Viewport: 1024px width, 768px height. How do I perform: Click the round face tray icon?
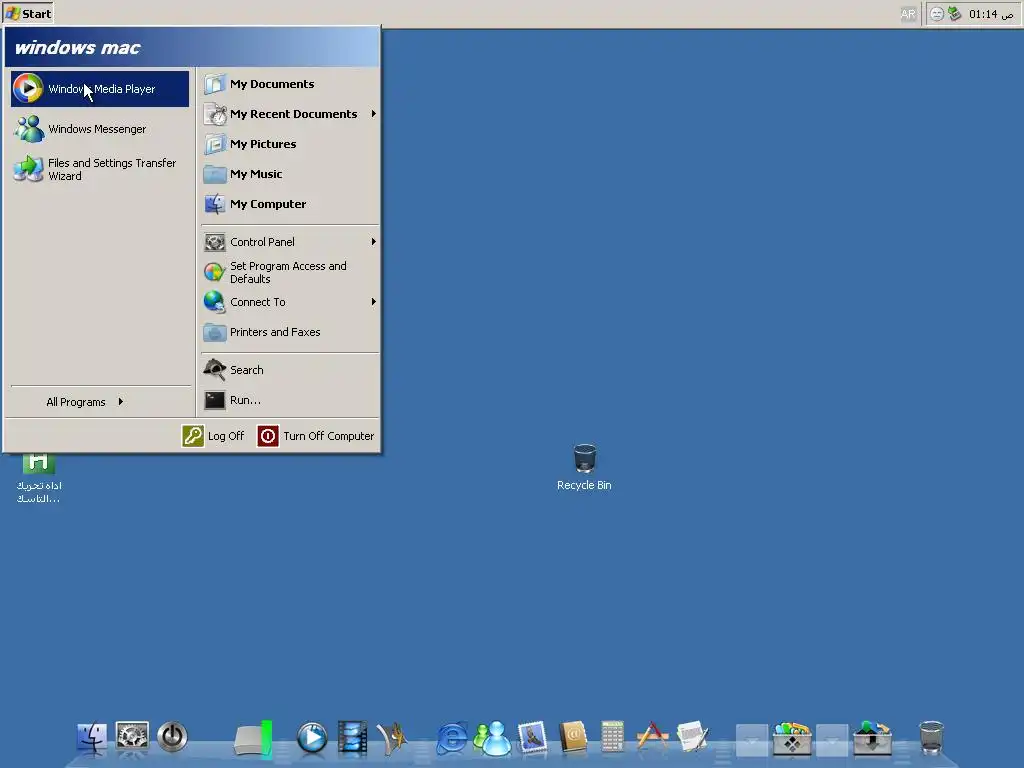pyautogui.click(x=936, y=14)
